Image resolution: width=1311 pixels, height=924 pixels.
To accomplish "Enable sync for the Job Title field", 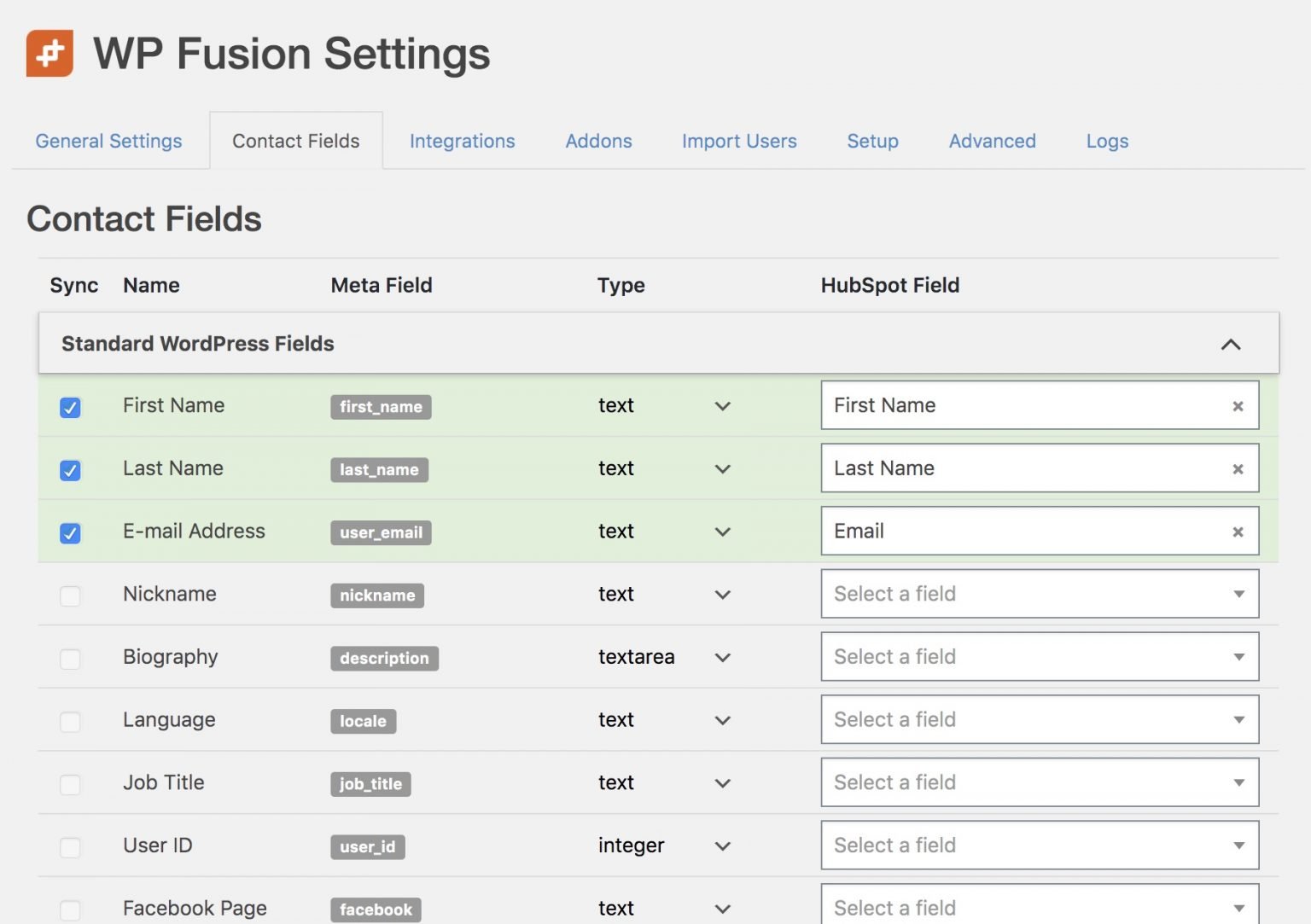I will click(x=70, y=784).
